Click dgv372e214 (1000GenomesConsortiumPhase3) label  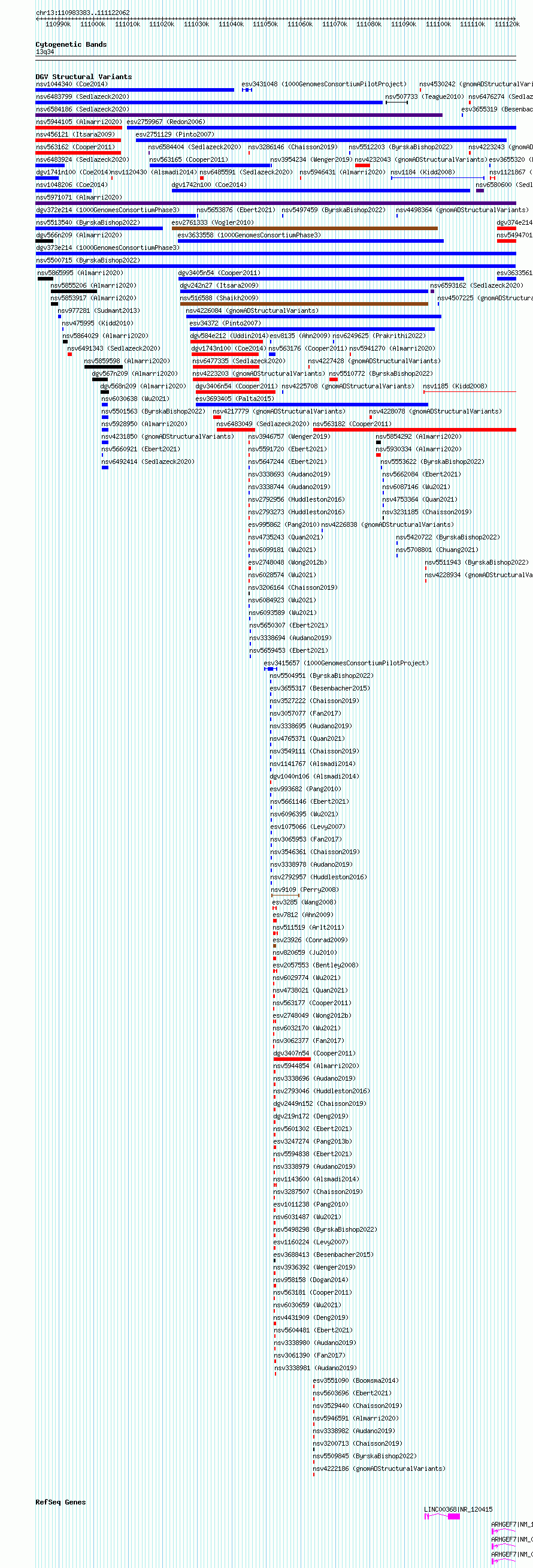pyautogui.click(x=108, y=210)
